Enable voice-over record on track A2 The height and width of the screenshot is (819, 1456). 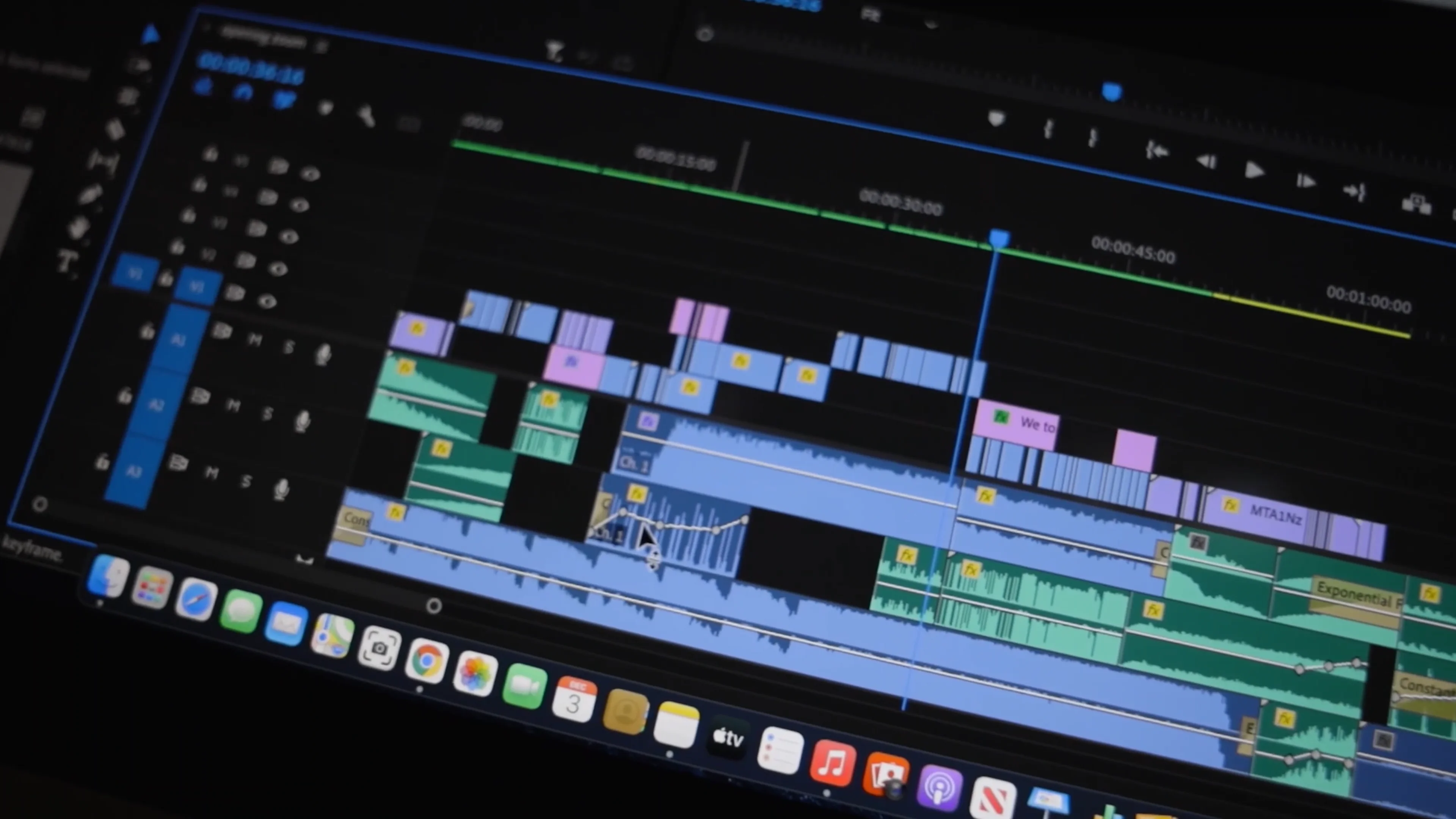point(303,421)
